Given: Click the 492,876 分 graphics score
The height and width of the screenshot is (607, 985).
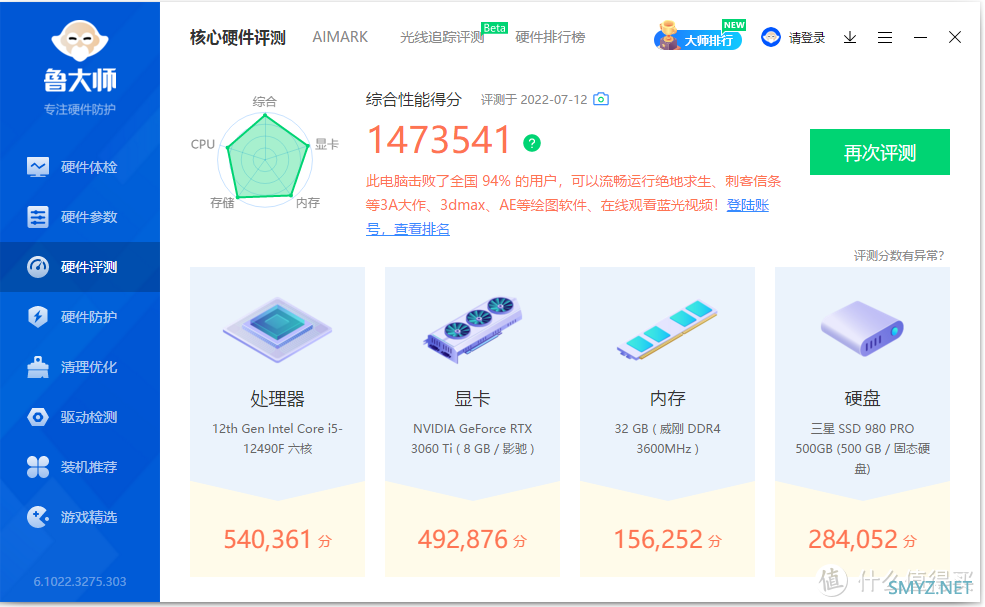Looking at the screenshot, I should [472, 540].
